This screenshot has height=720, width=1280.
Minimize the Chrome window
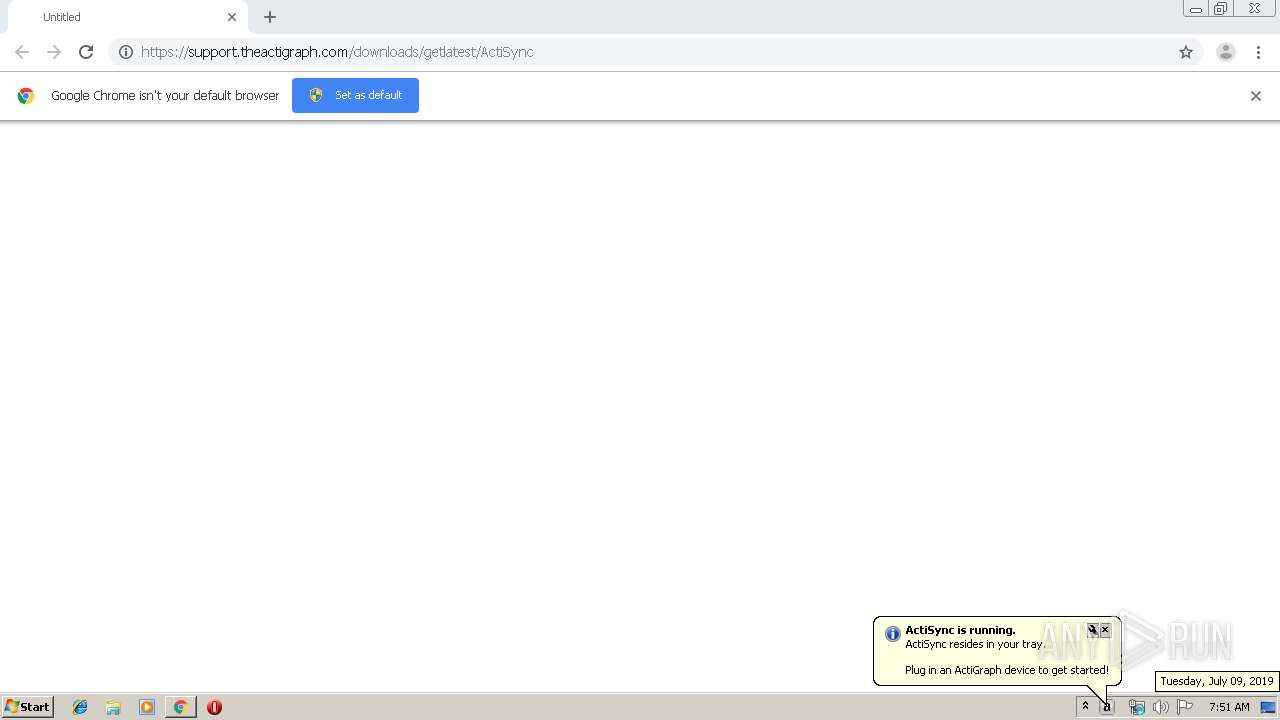[1195, 9]
